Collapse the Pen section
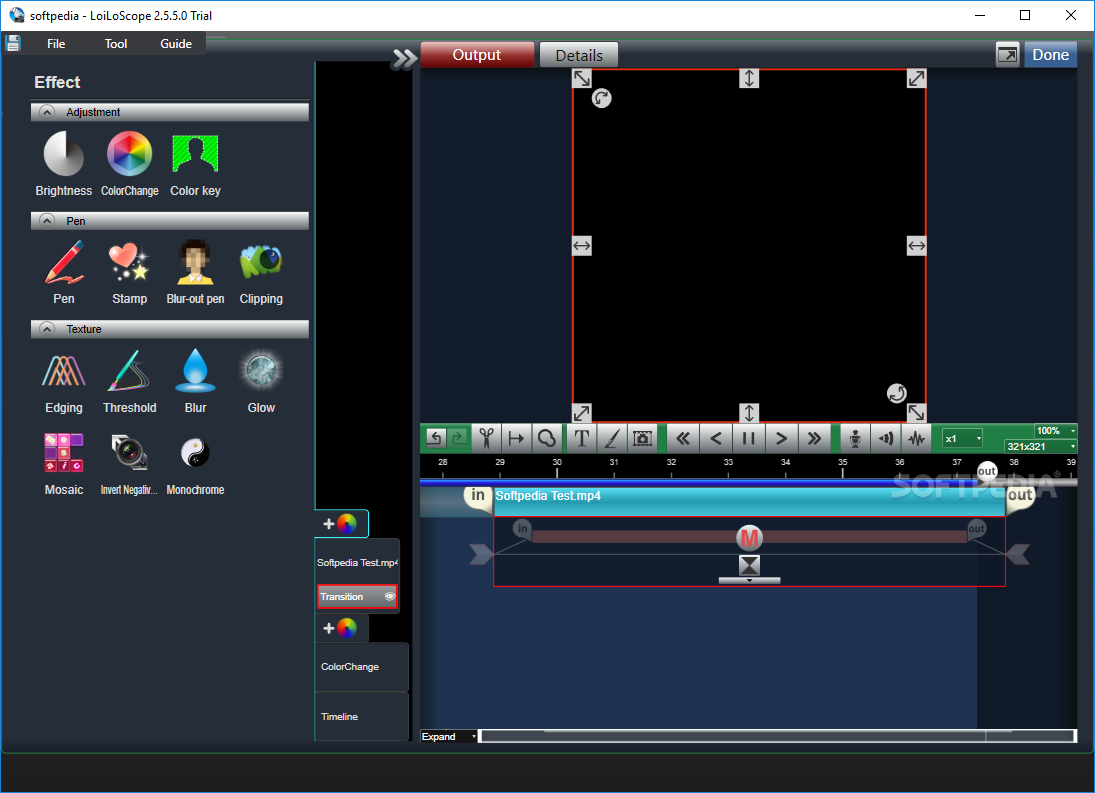This screenshot has width=1095, height=793. point(47,221)
